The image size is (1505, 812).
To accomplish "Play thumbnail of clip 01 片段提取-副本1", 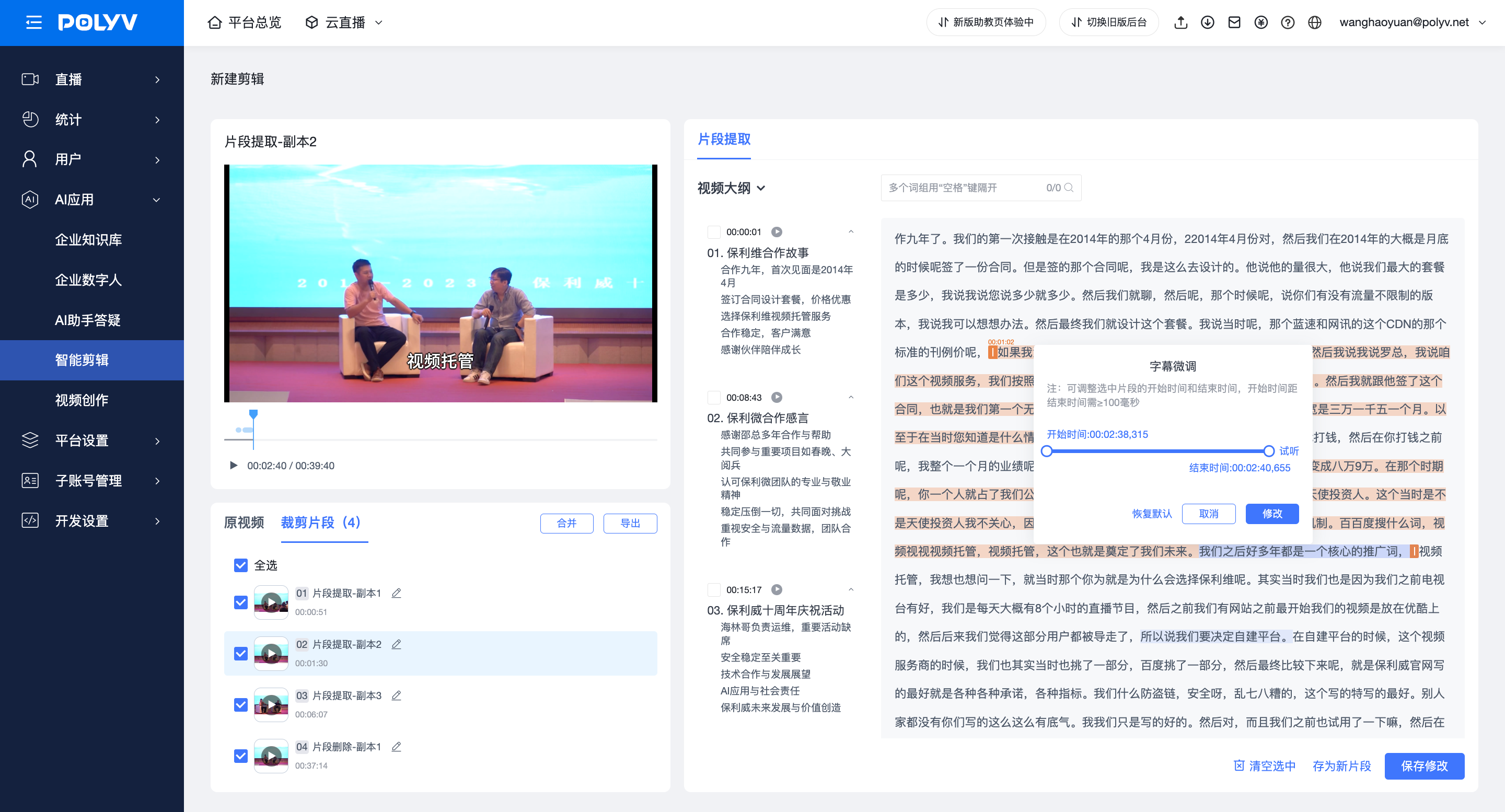I will pos(271,602).
